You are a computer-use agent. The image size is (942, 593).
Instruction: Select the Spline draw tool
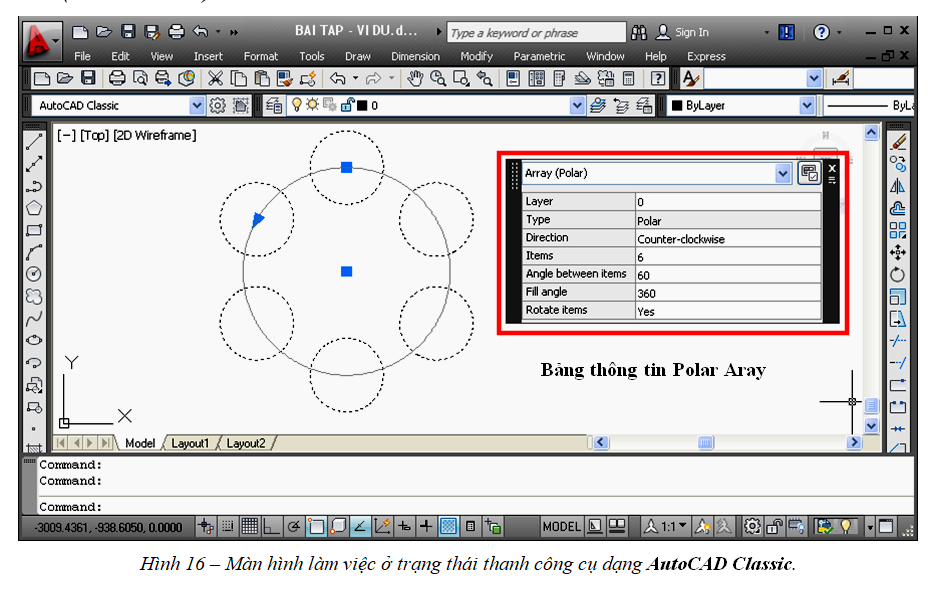coord(34,318)
